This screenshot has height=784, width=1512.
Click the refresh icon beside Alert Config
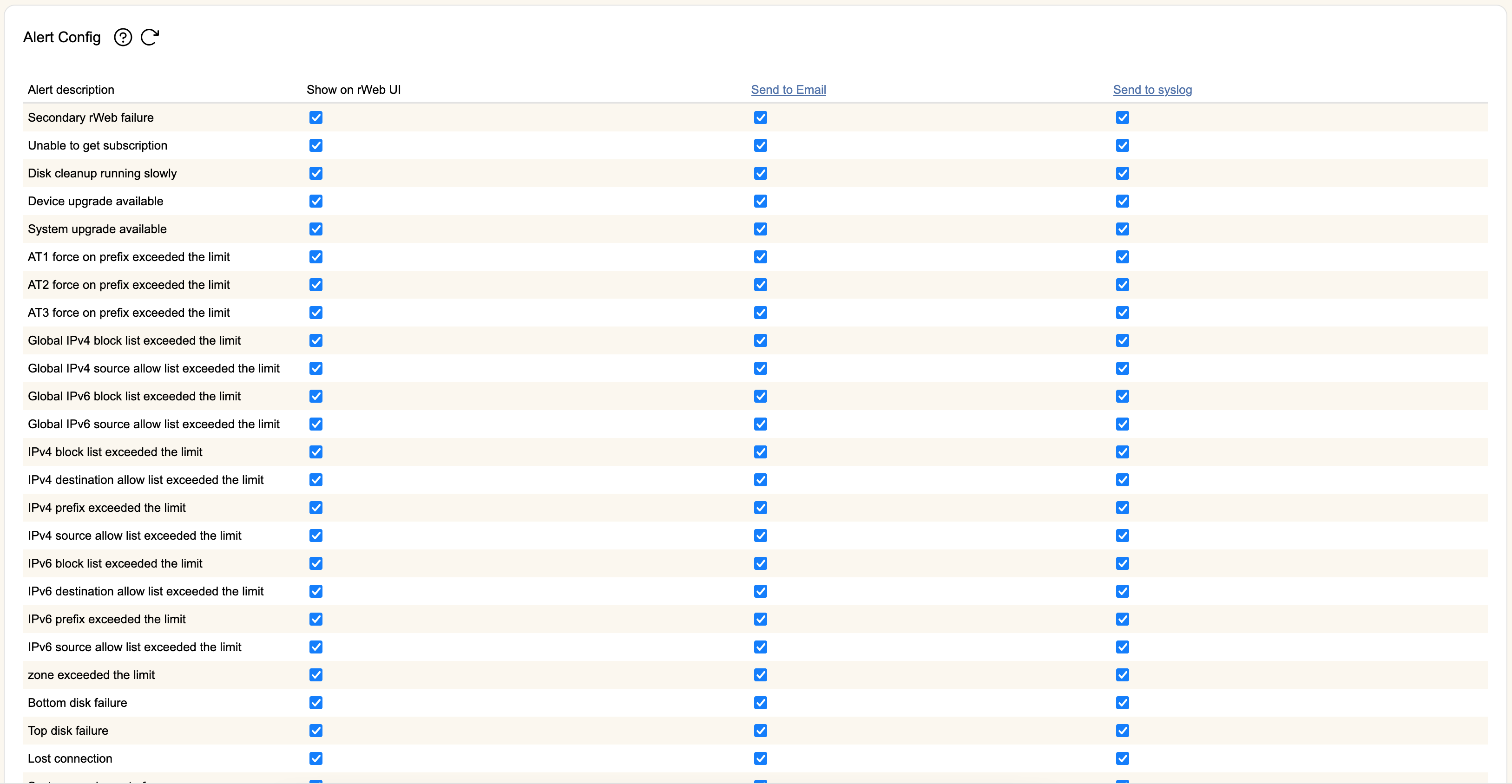[150, 38]
